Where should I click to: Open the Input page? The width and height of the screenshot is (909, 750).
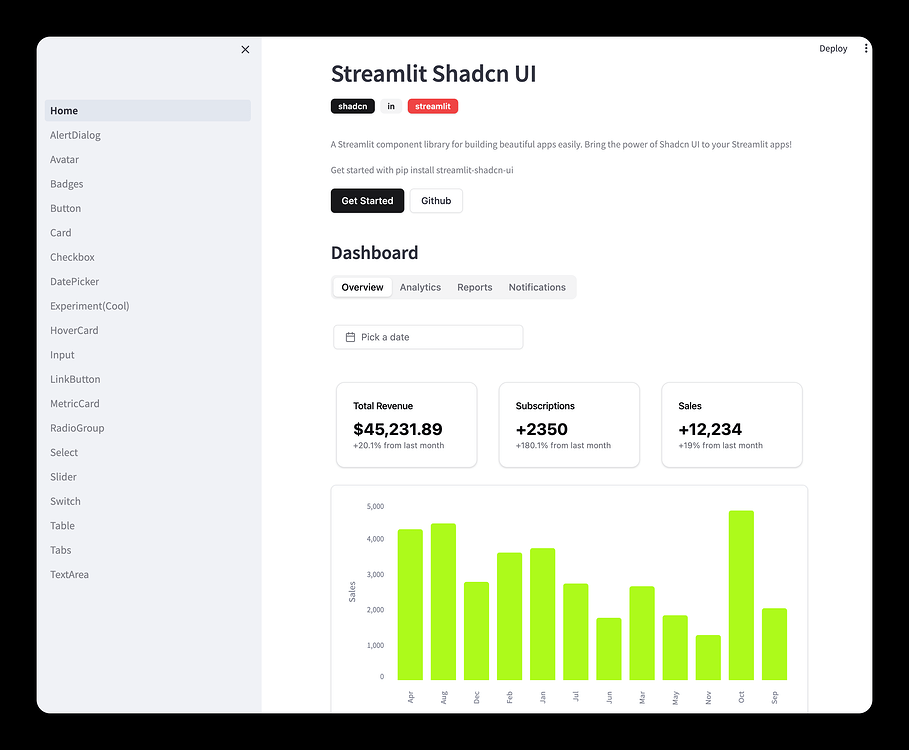click(x=148, y=355)
